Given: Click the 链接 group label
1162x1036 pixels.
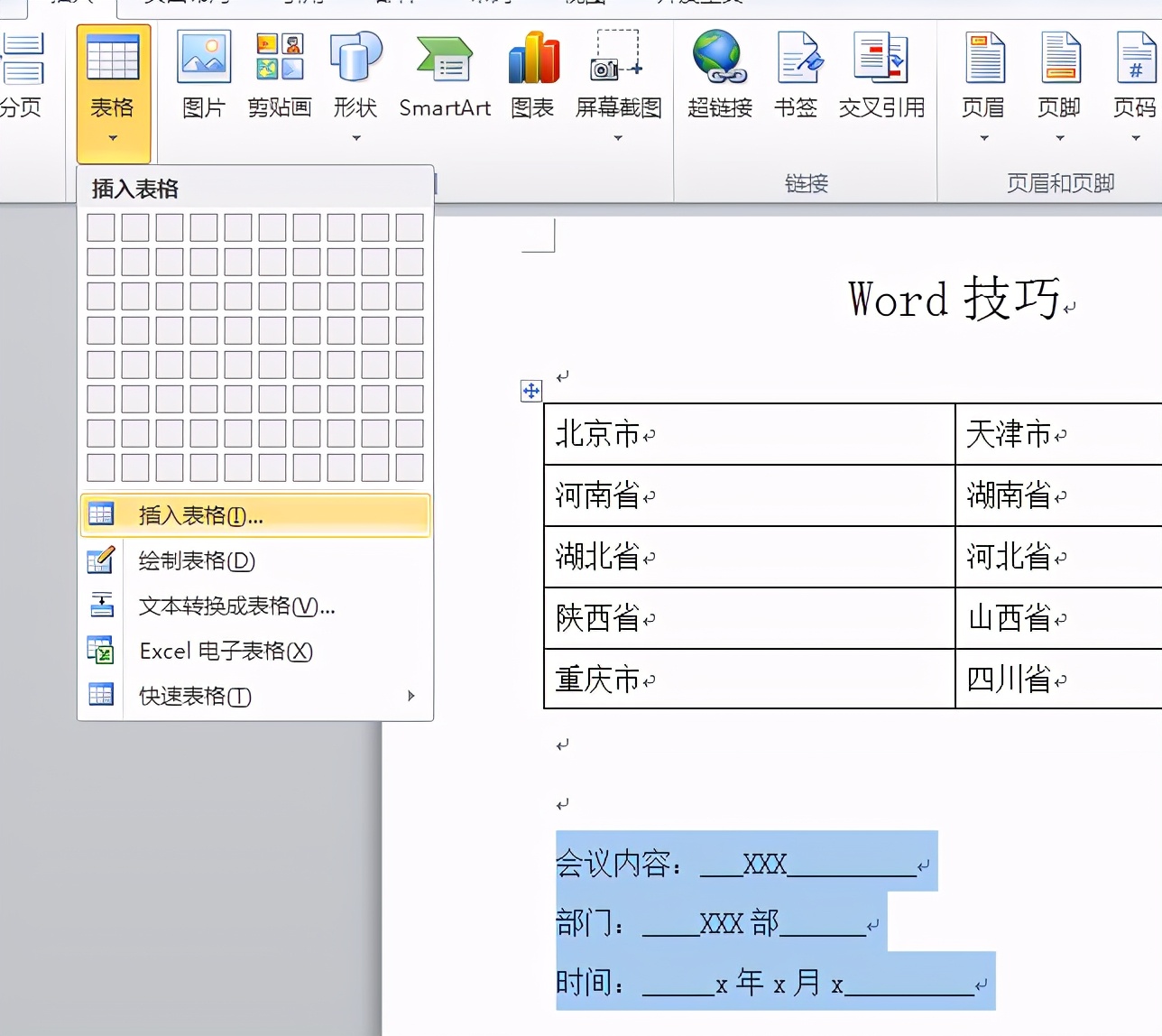Looking at the screenshot, I should click(x=807, y=183).
